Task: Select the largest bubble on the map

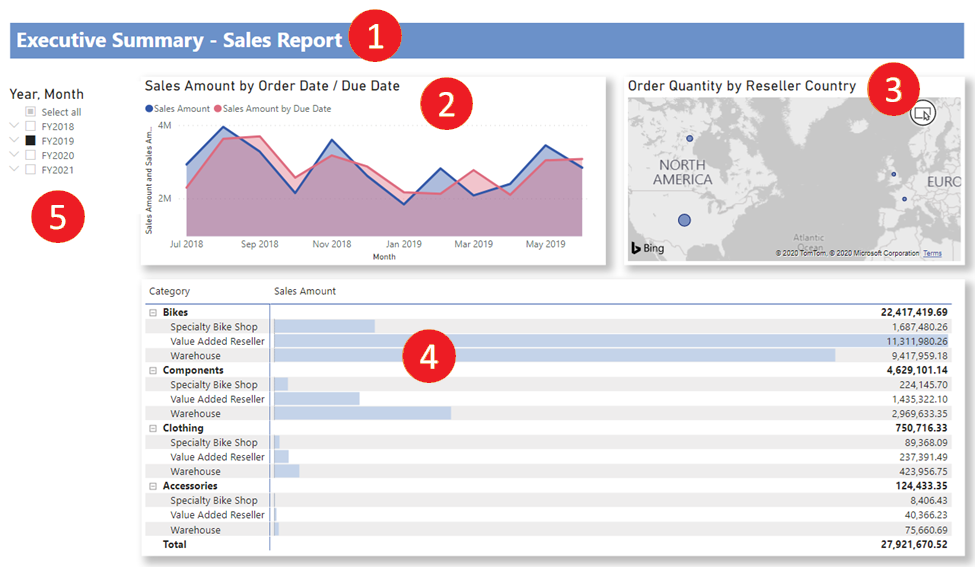Action: (x=684, y=219)
